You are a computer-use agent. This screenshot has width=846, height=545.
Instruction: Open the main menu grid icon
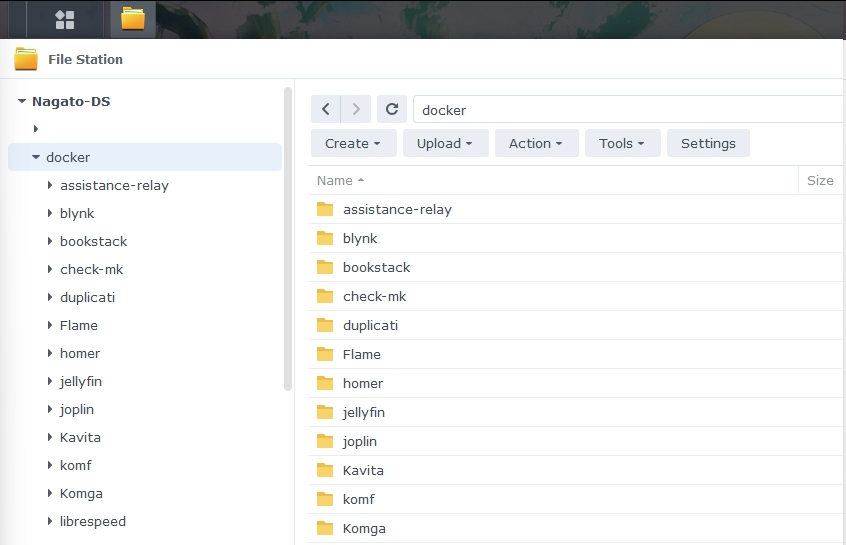tap(64, 19)
